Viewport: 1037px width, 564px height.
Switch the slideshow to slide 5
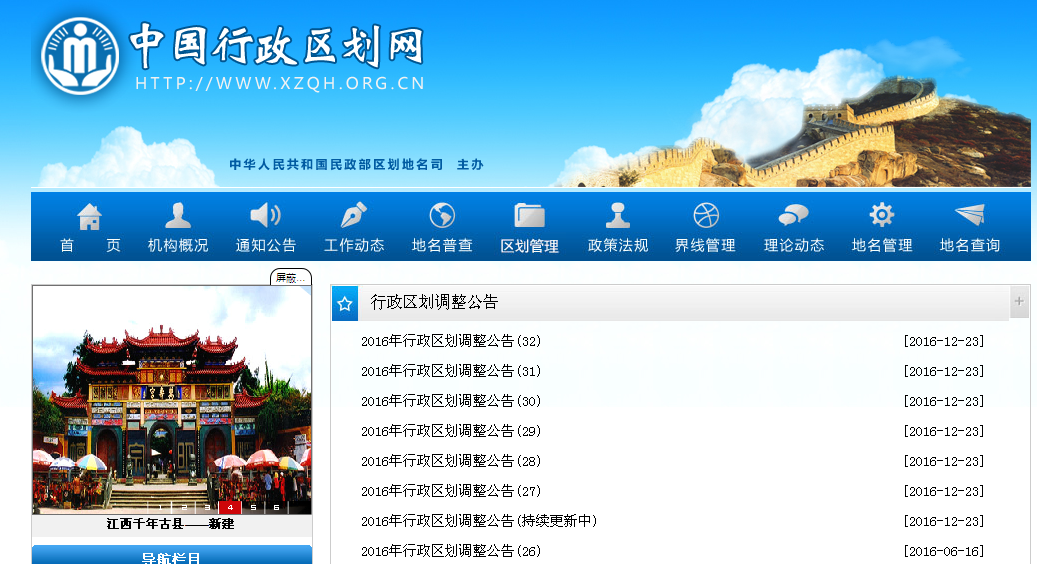point(253,507)
